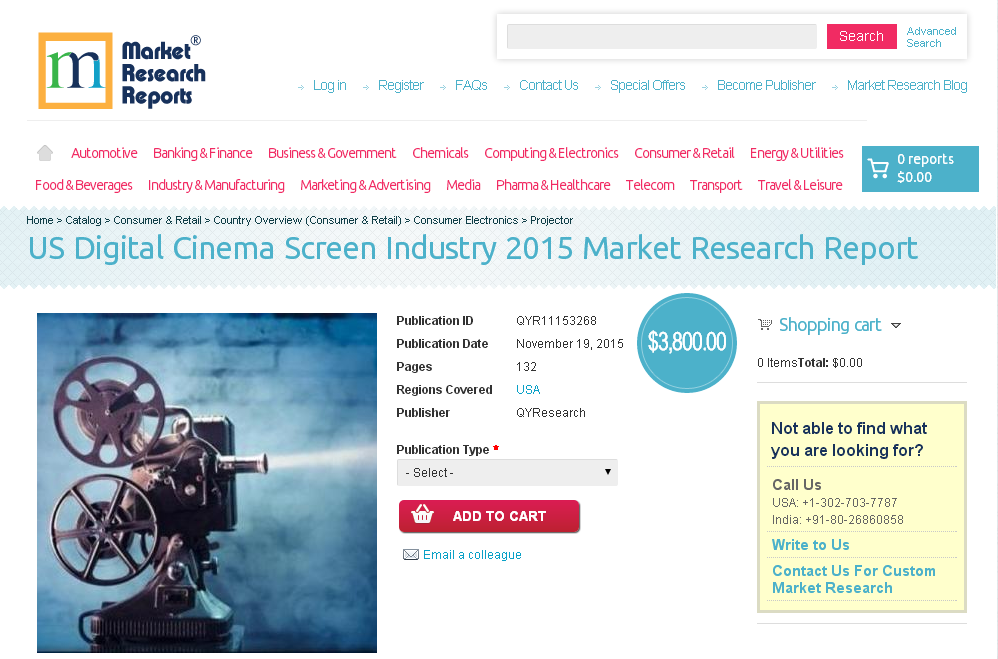Open the Advanced Search link
The width and height of the screenshot is (998, 659).
click(931, 37)
